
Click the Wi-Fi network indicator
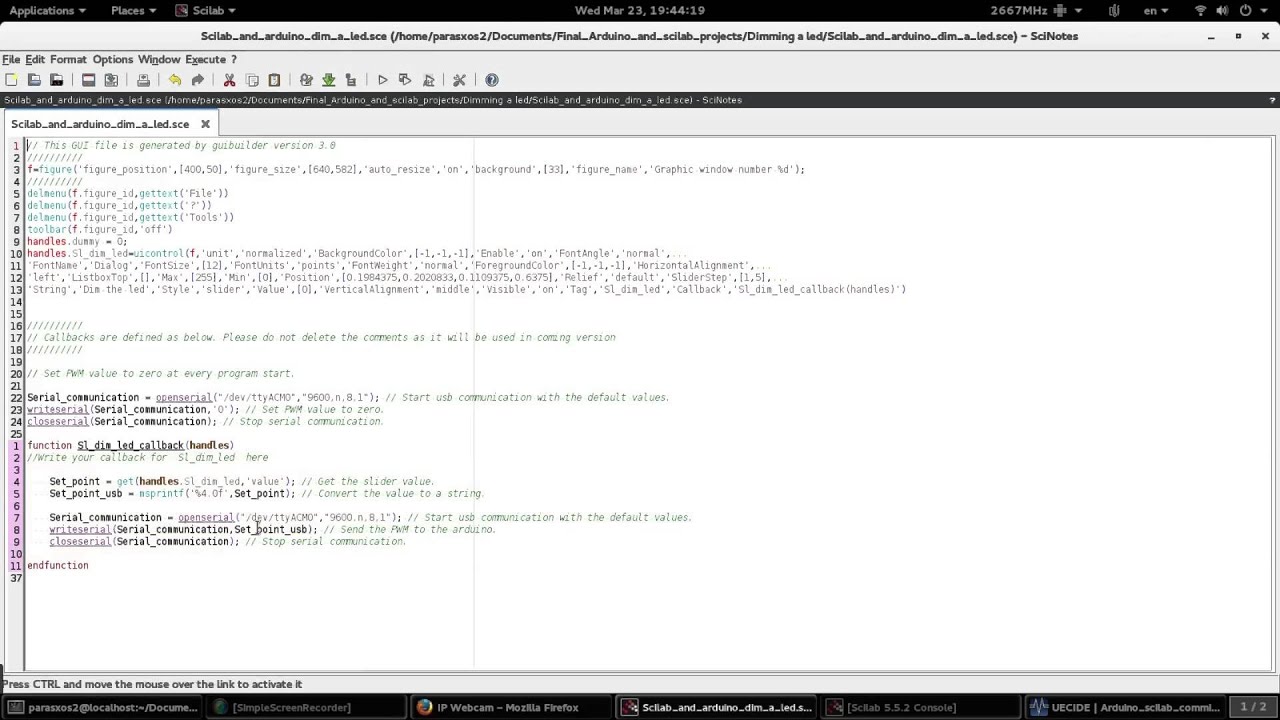[x=1201, y=10]
